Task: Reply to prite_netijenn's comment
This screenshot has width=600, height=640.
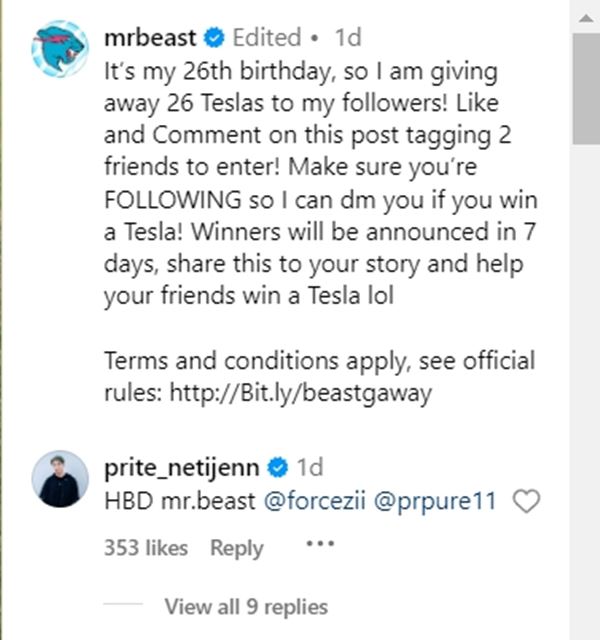Action: pos(237,548)
